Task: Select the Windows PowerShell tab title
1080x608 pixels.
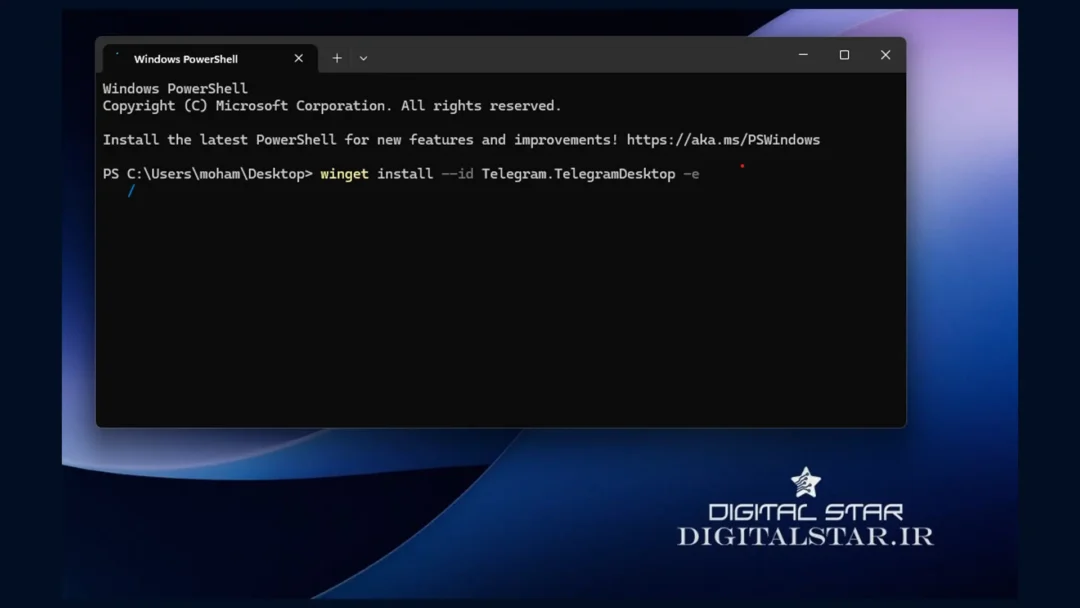Action: click(186, 59)
